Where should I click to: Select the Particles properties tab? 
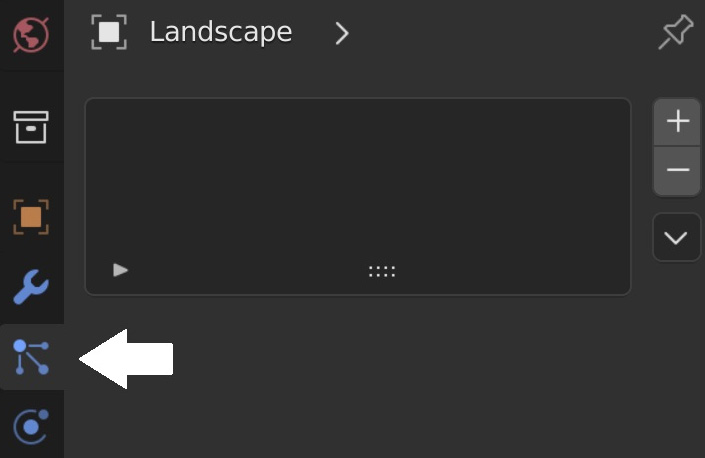31,357
